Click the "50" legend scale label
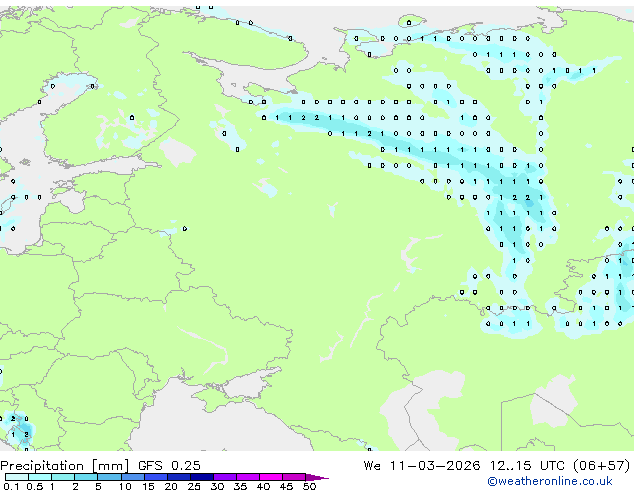 tap(309, 486)
